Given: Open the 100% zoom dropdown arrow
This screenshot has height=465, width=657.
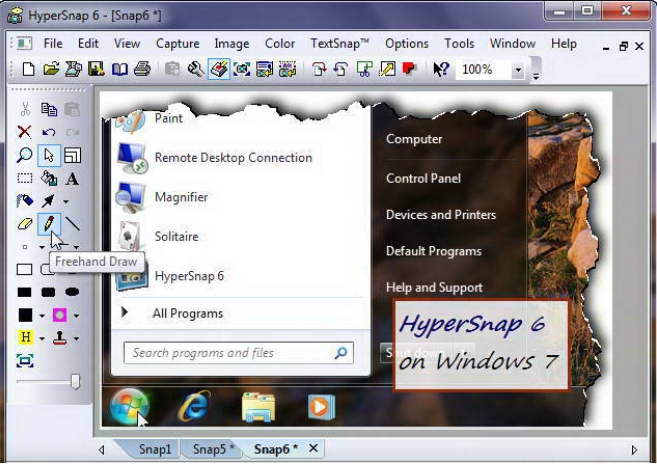Looking at the screenshot, I should tap(518, 70).
